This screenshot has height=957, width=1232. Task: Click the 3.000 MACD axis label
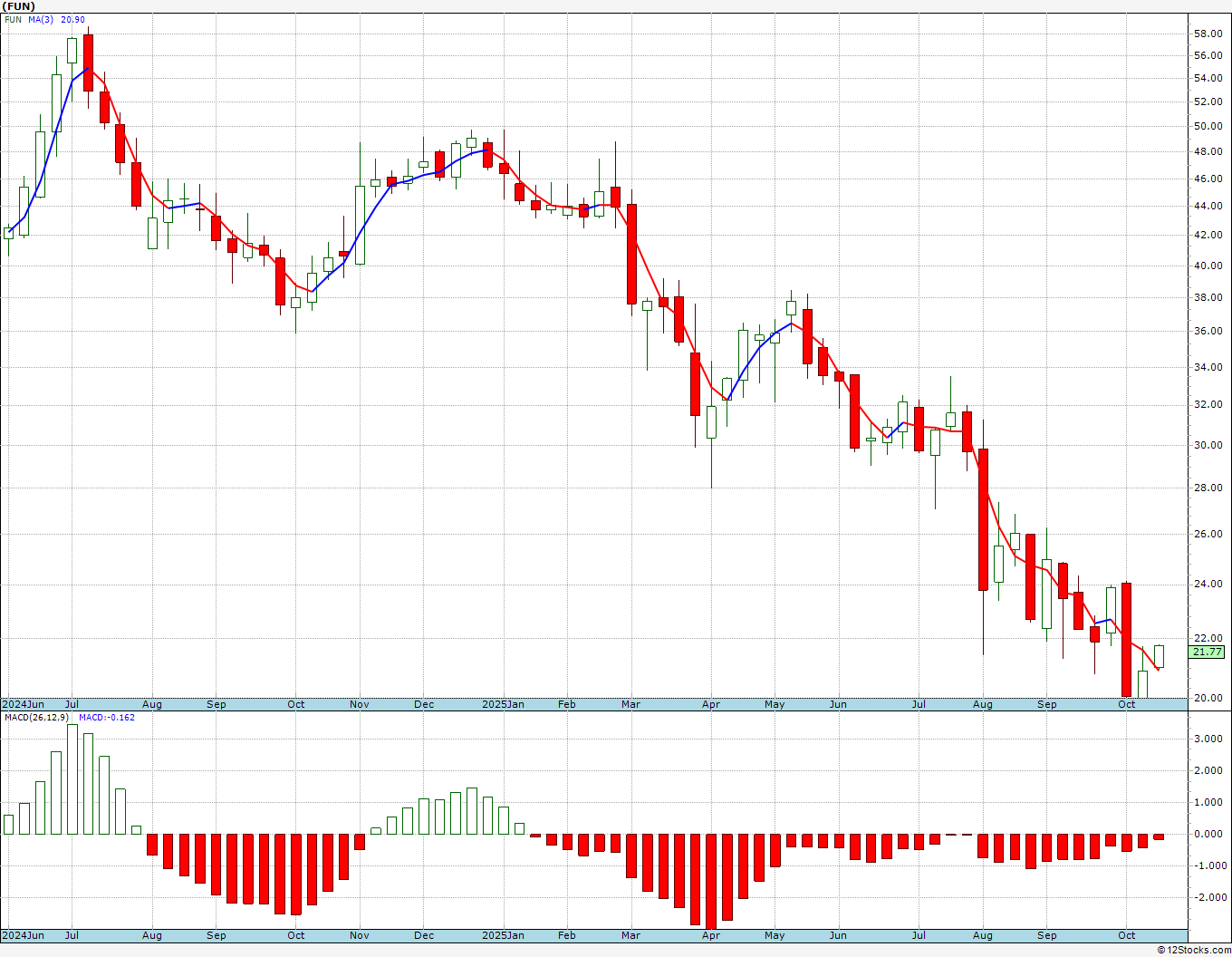[x=1209, y=739]
